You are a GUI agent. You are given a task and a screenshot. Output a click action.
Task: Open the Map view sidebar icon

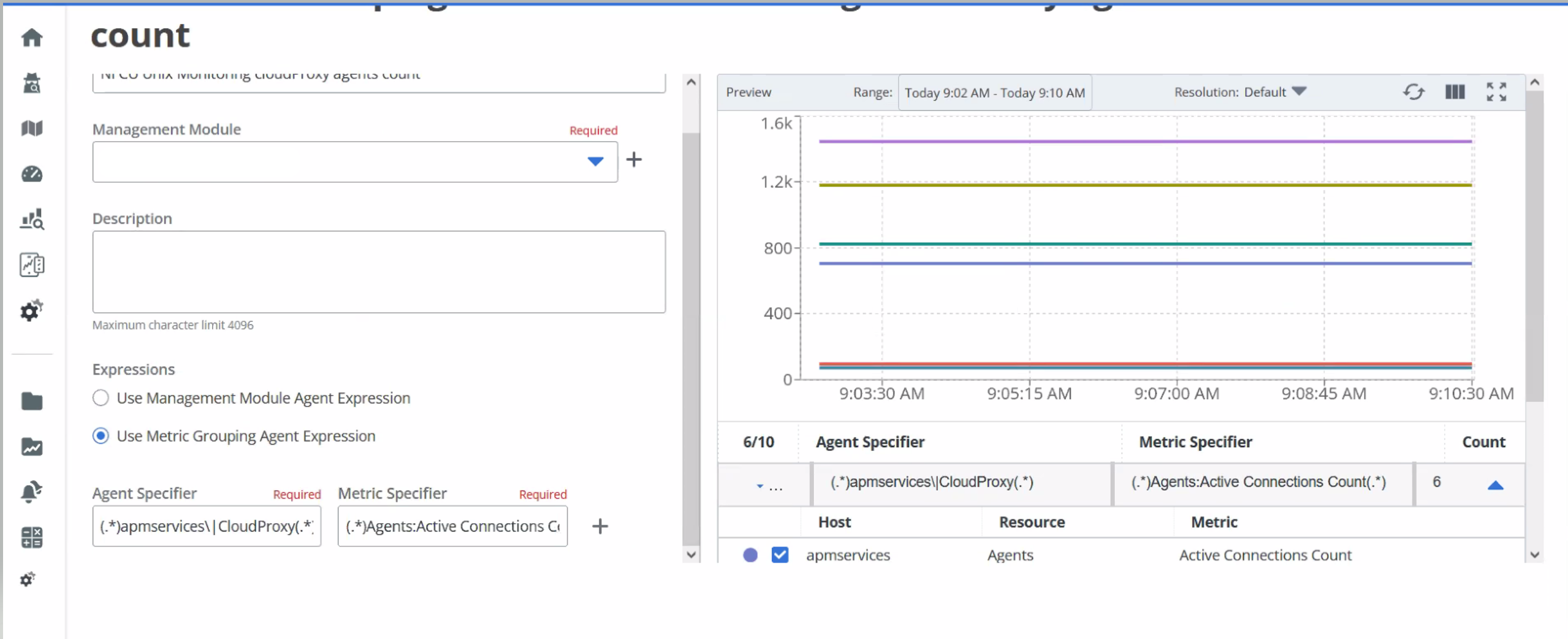(x=32, y=128)
